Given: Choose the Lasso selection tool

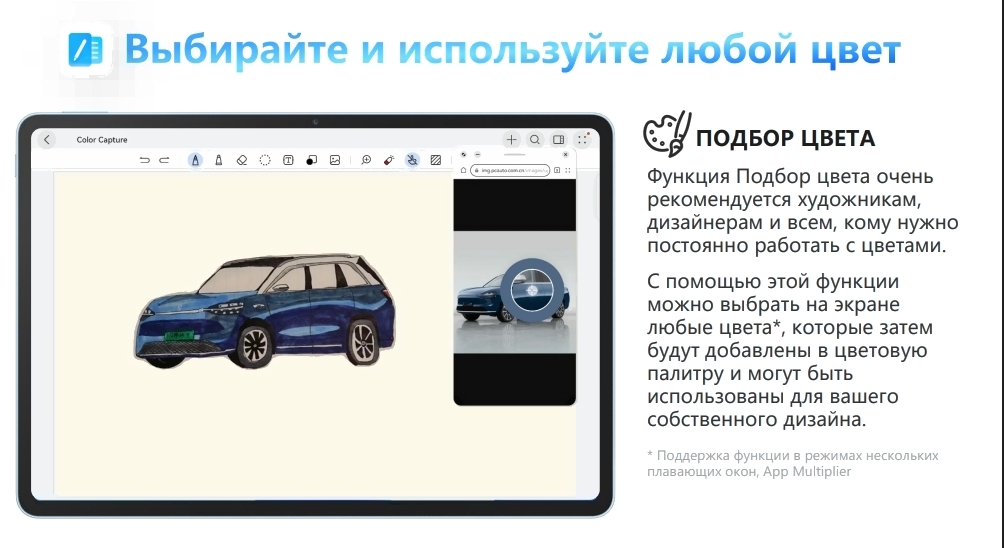Looking at the screenshot, I should click(x=265, y=160).
